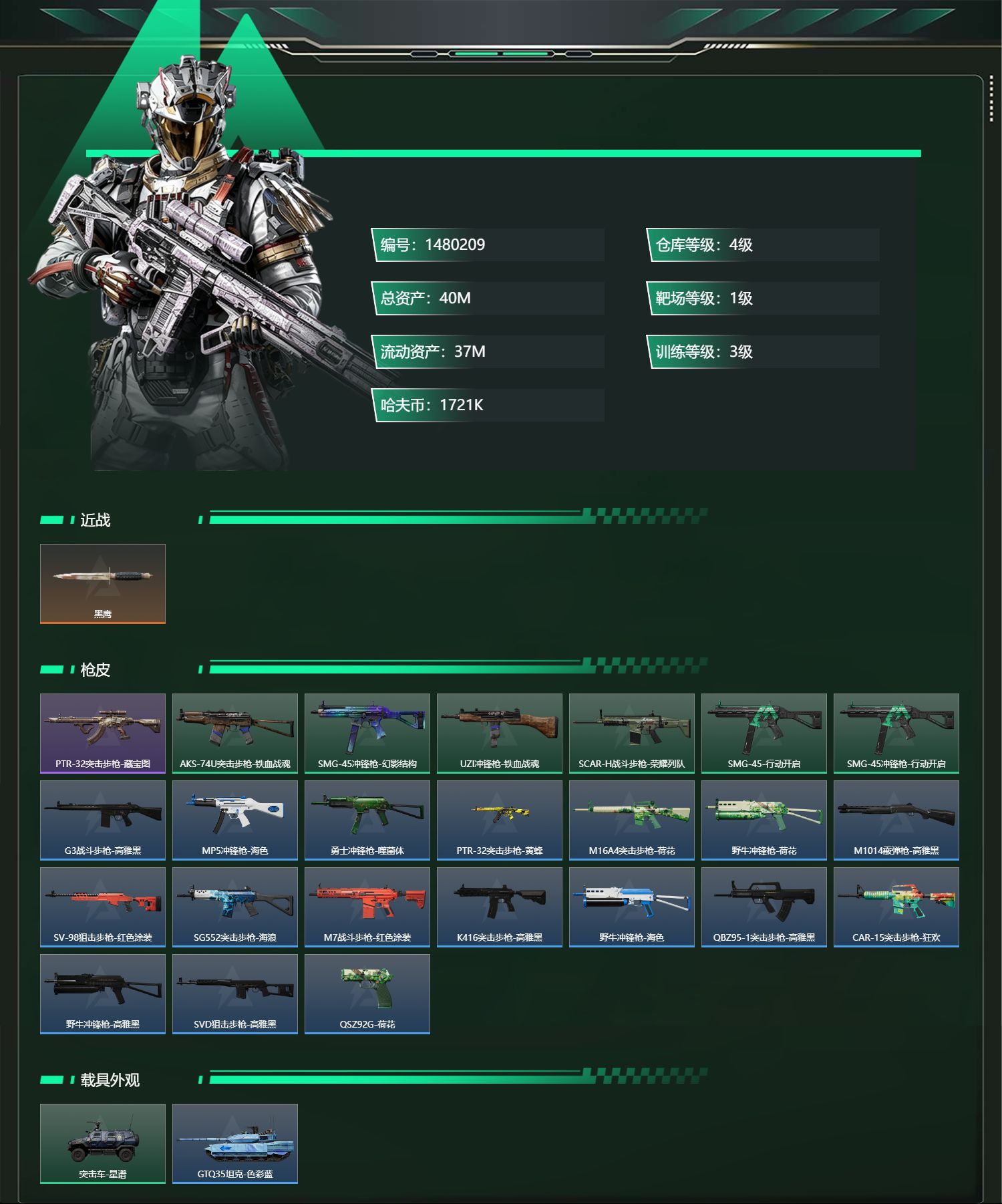1002x1204 pixels.
Task: Click the 载具外观 section heading
Action: tap(110, 1080)
